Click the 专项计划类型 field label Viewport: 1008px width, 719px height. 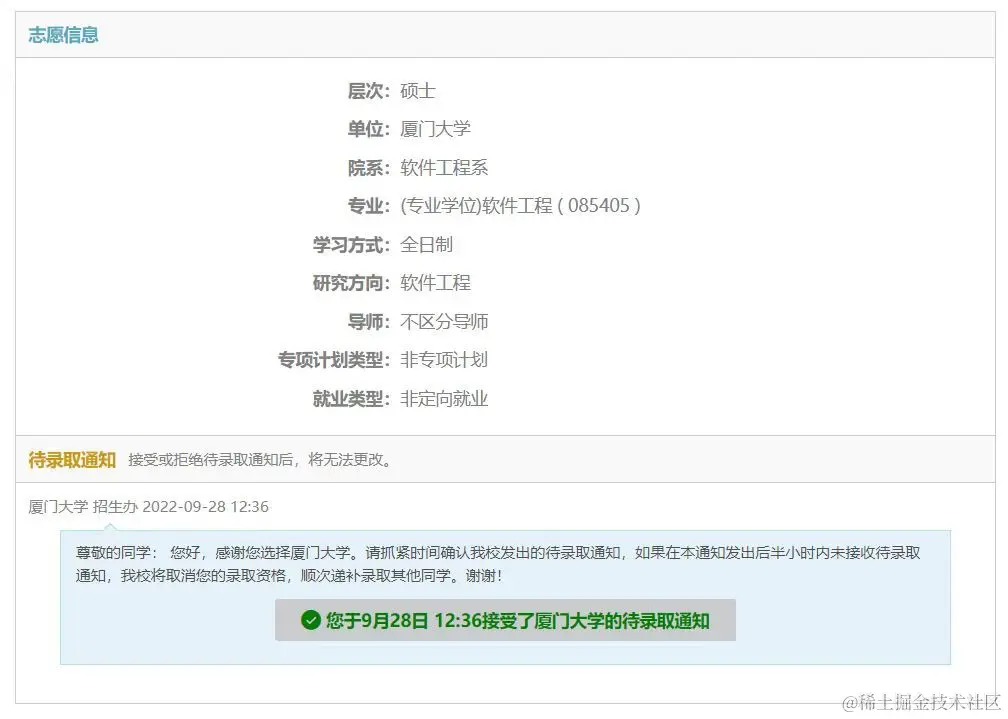334,360
